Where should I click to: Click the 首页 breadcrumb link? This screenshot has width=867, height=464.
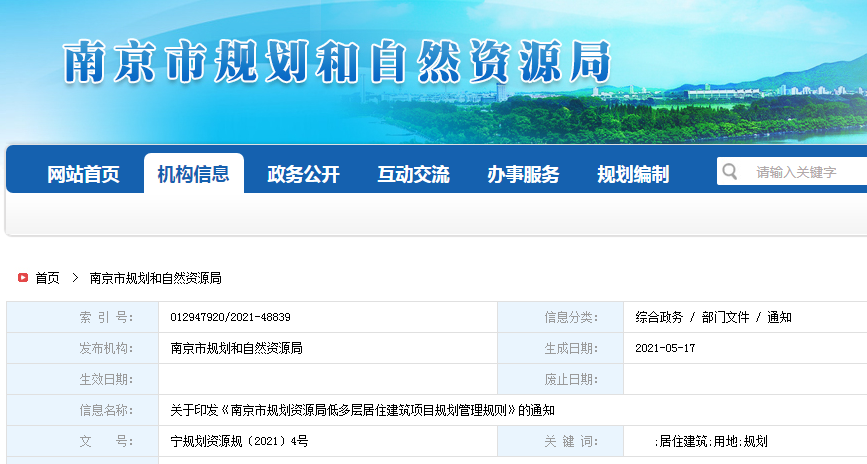pyautogui.click(x=47, y=278)
